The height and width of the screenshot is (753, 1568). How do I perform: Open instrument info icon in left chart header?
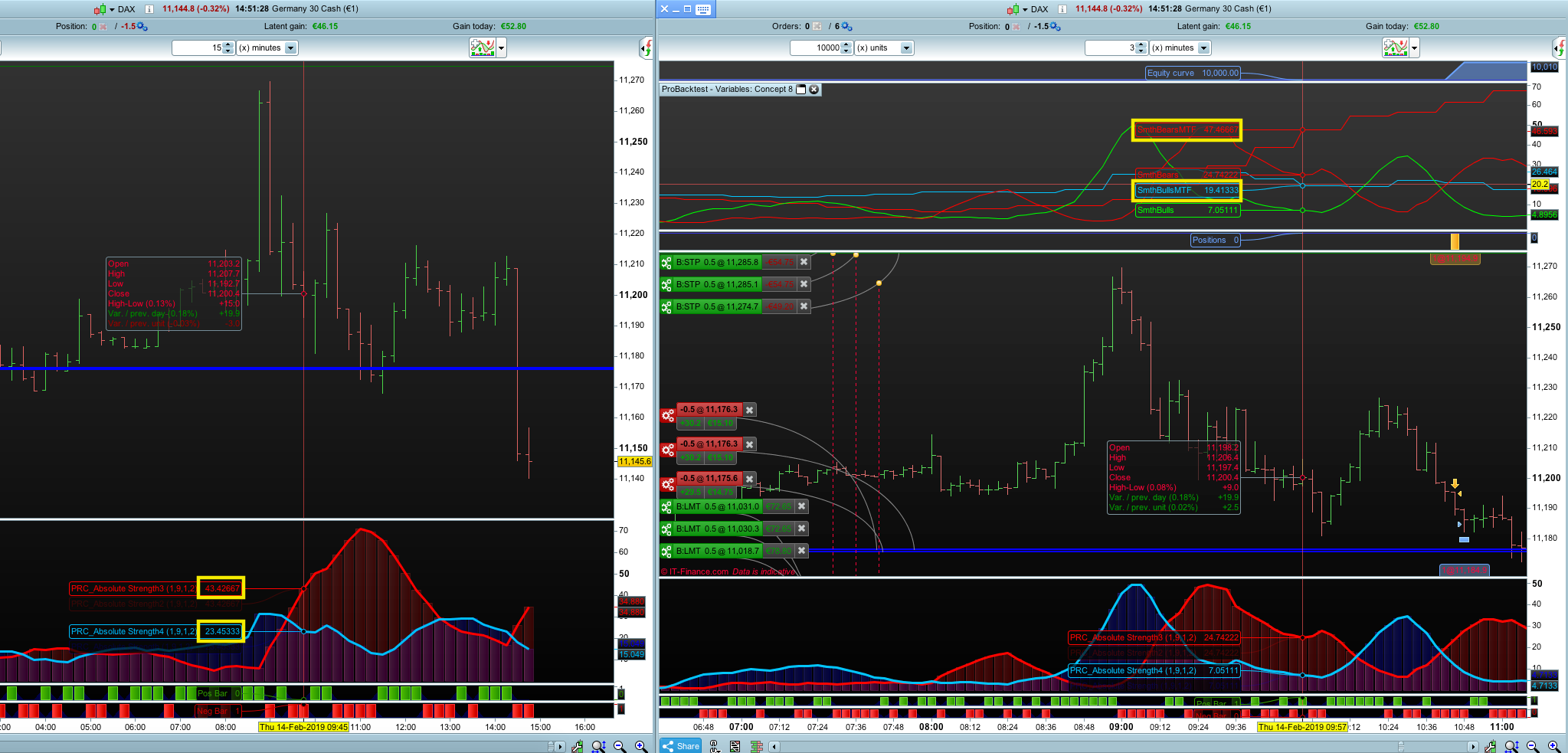149,9
